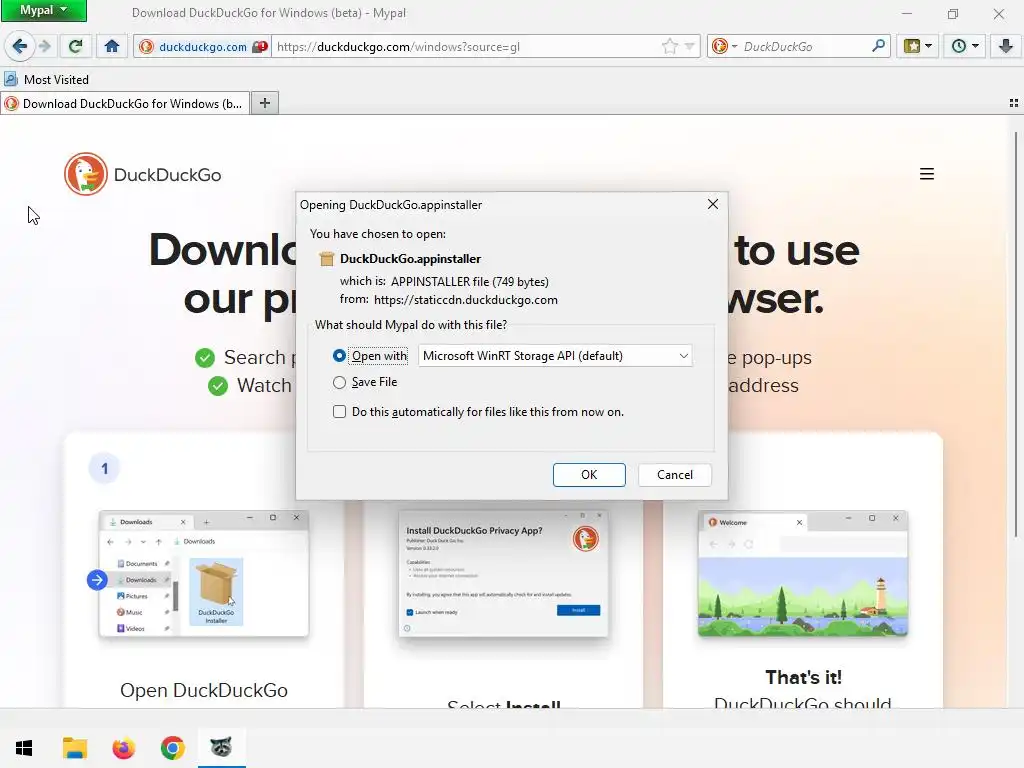Click Mypal raccoon taskbar icon

tap(221, 748)
